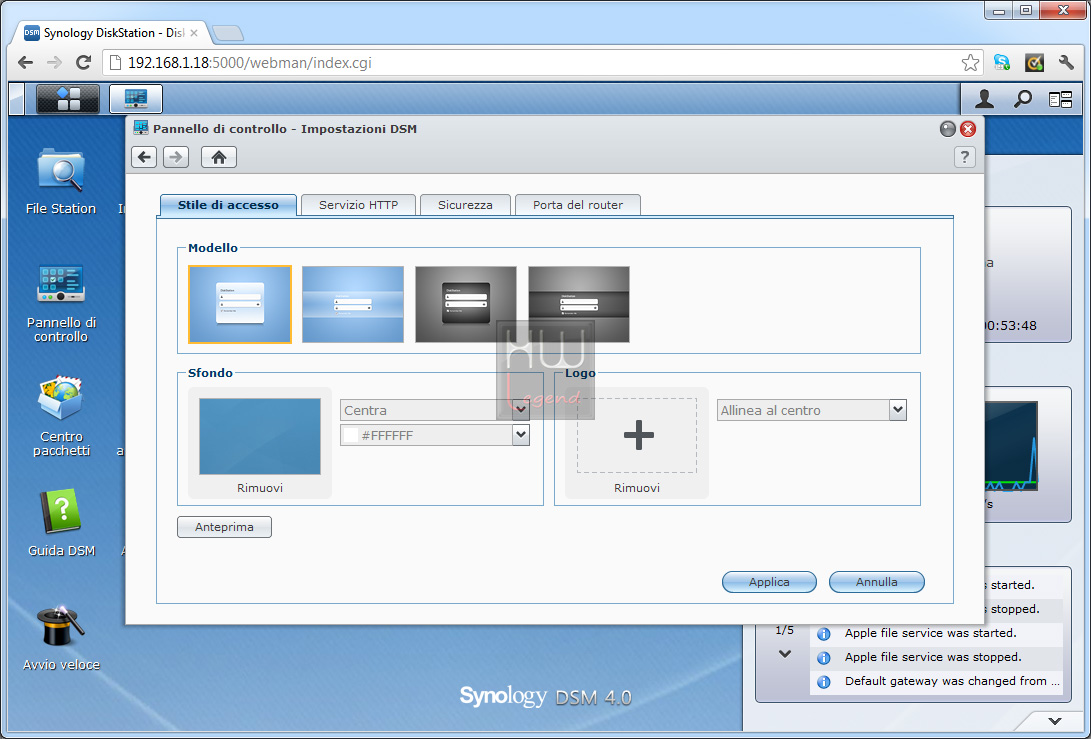Screen dimensions: 1091x739
Task: Close the Synology DiskStation browser tab
Action: tap(194, 33)
